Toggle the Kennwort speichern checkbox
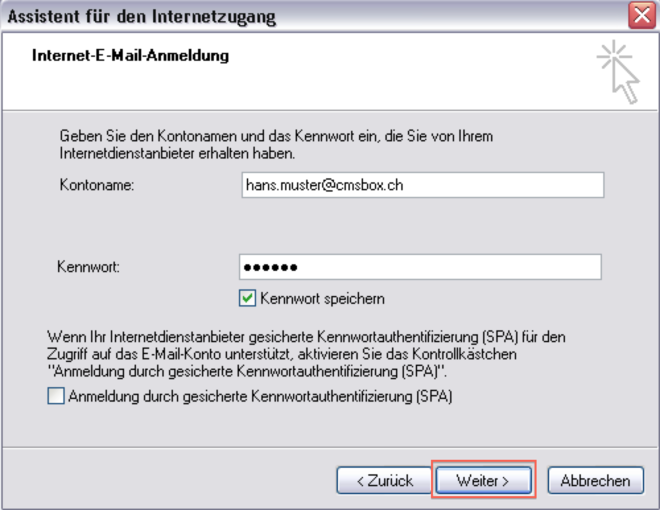660x510 pixels. coord(247,298)
